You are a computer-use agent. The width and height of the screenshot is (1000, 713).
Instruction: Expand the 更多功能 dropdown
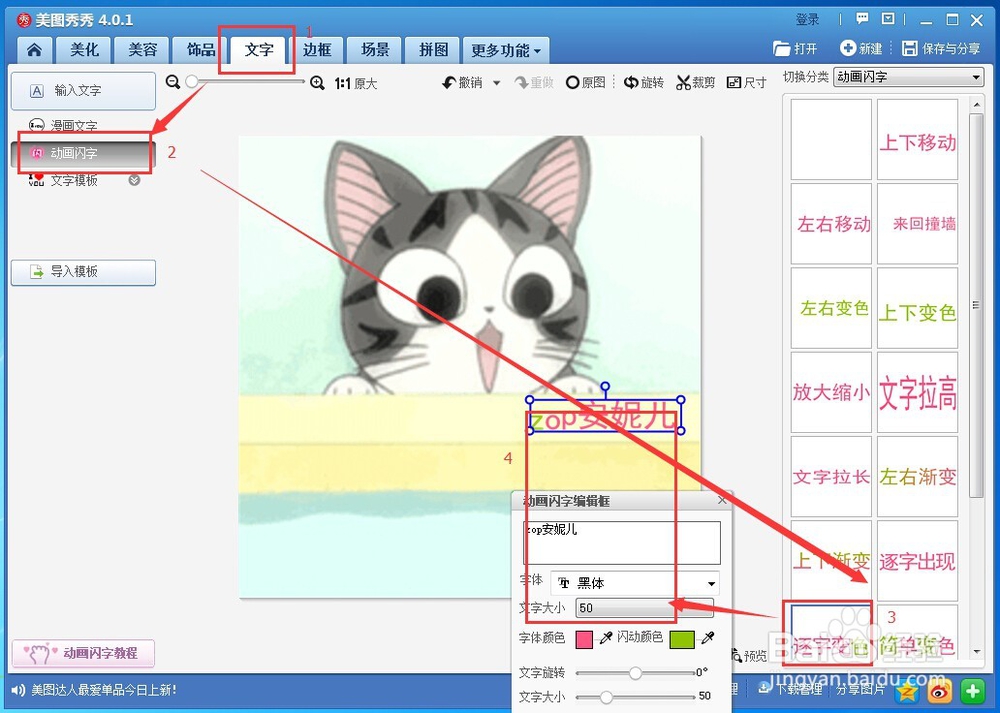(x=506, y=50)
